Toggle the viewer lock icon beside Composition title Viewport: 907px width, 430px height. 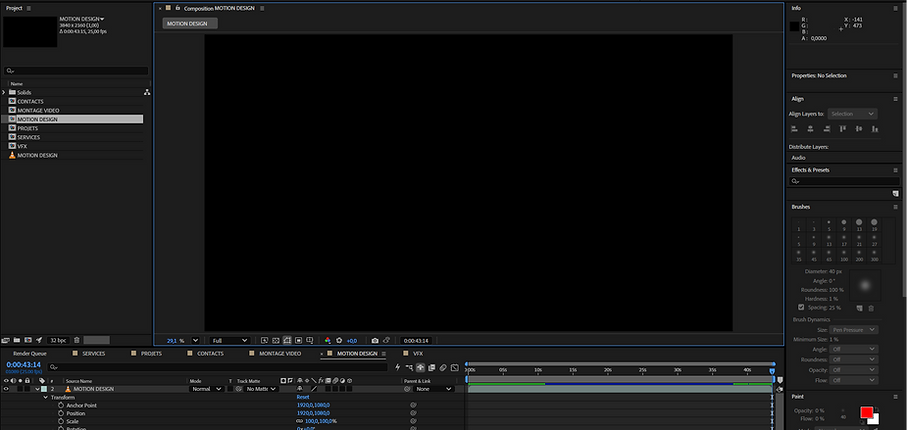pos(178,8)
